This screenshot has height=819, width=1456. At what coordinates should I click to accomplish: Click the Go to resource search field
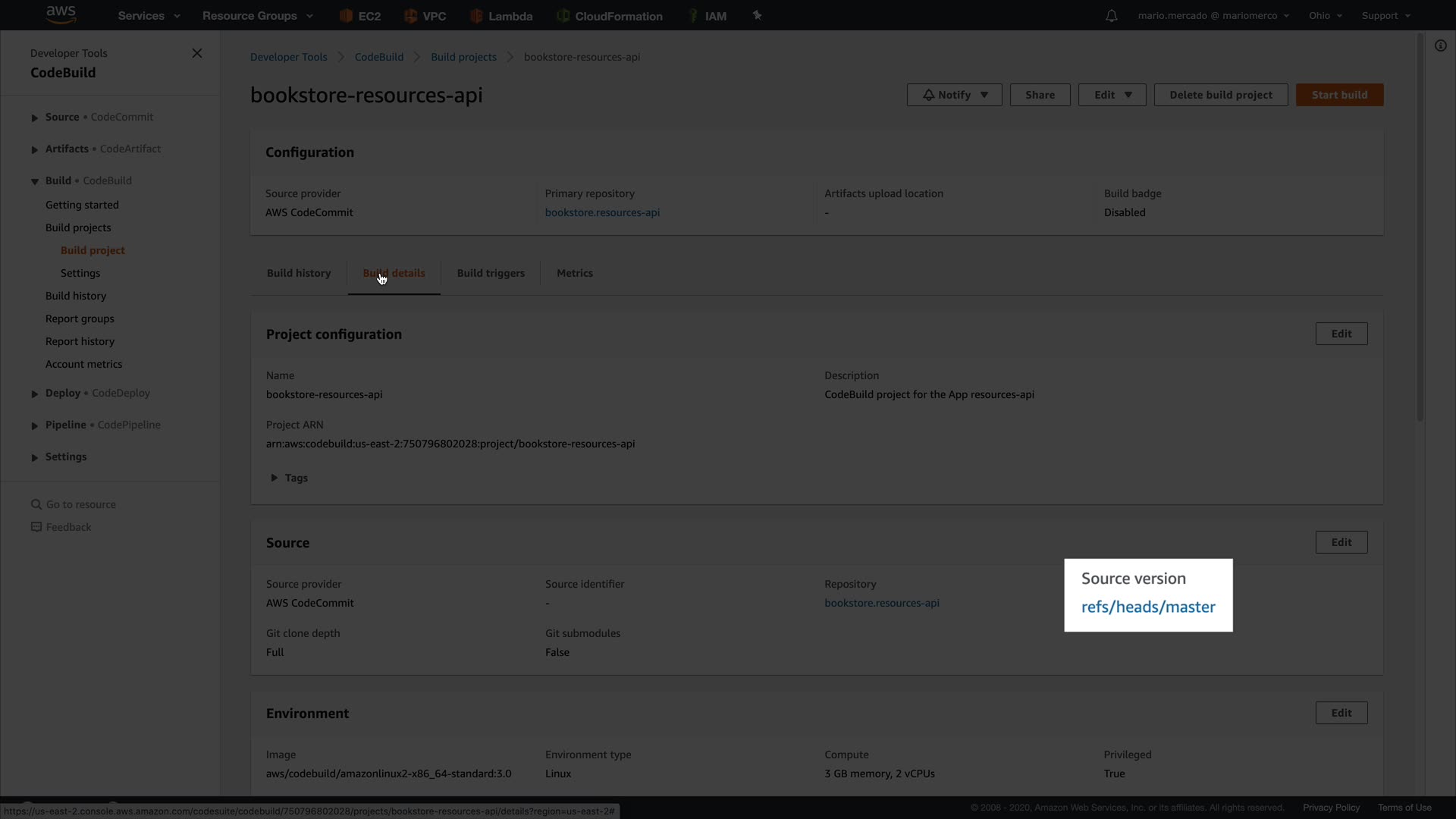click(80, 504)
